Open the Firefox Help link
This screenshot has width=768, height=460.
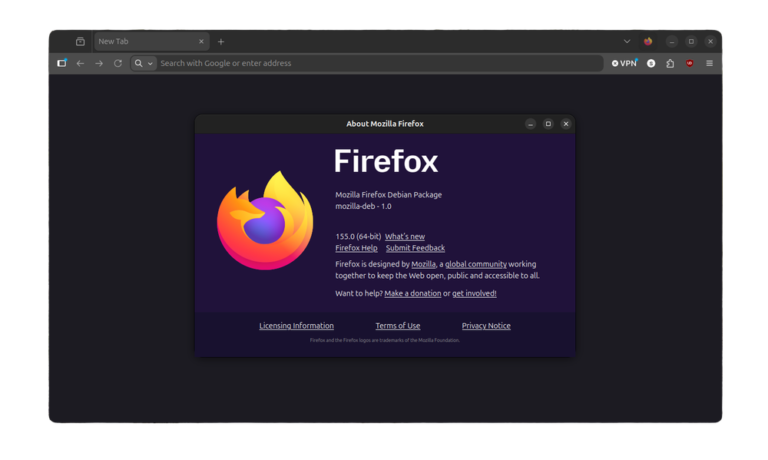[356, 248]
